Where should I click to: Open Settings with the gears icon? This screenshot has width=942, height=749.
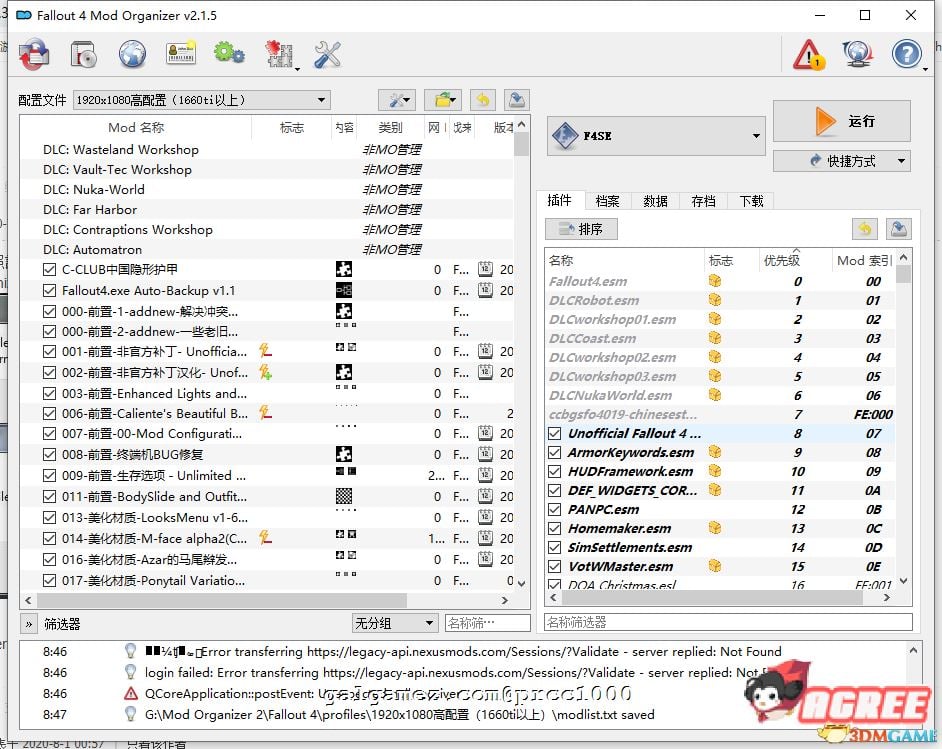[x=229, y=55]
